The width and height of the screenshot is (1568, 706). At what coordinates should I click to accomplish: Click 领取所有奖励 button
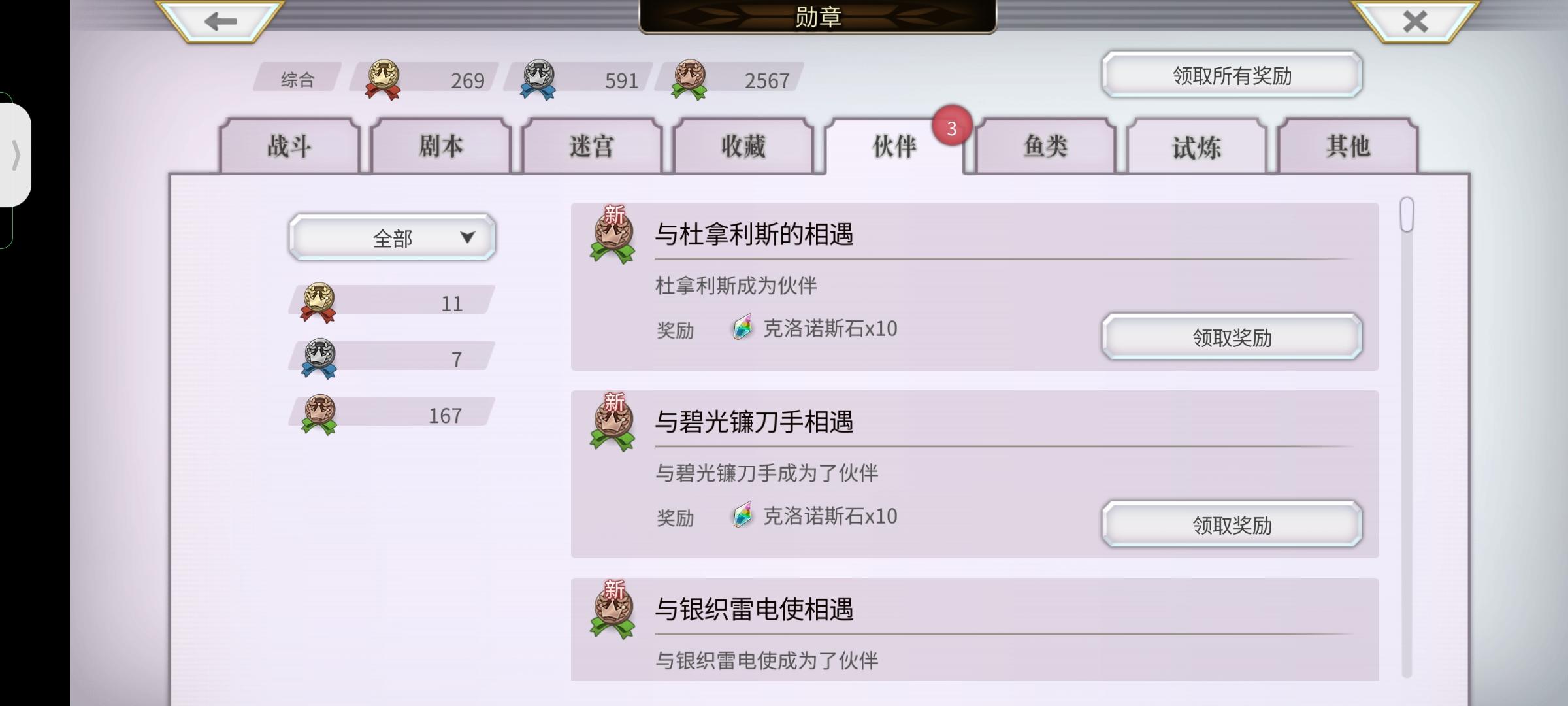[1232, 75]
